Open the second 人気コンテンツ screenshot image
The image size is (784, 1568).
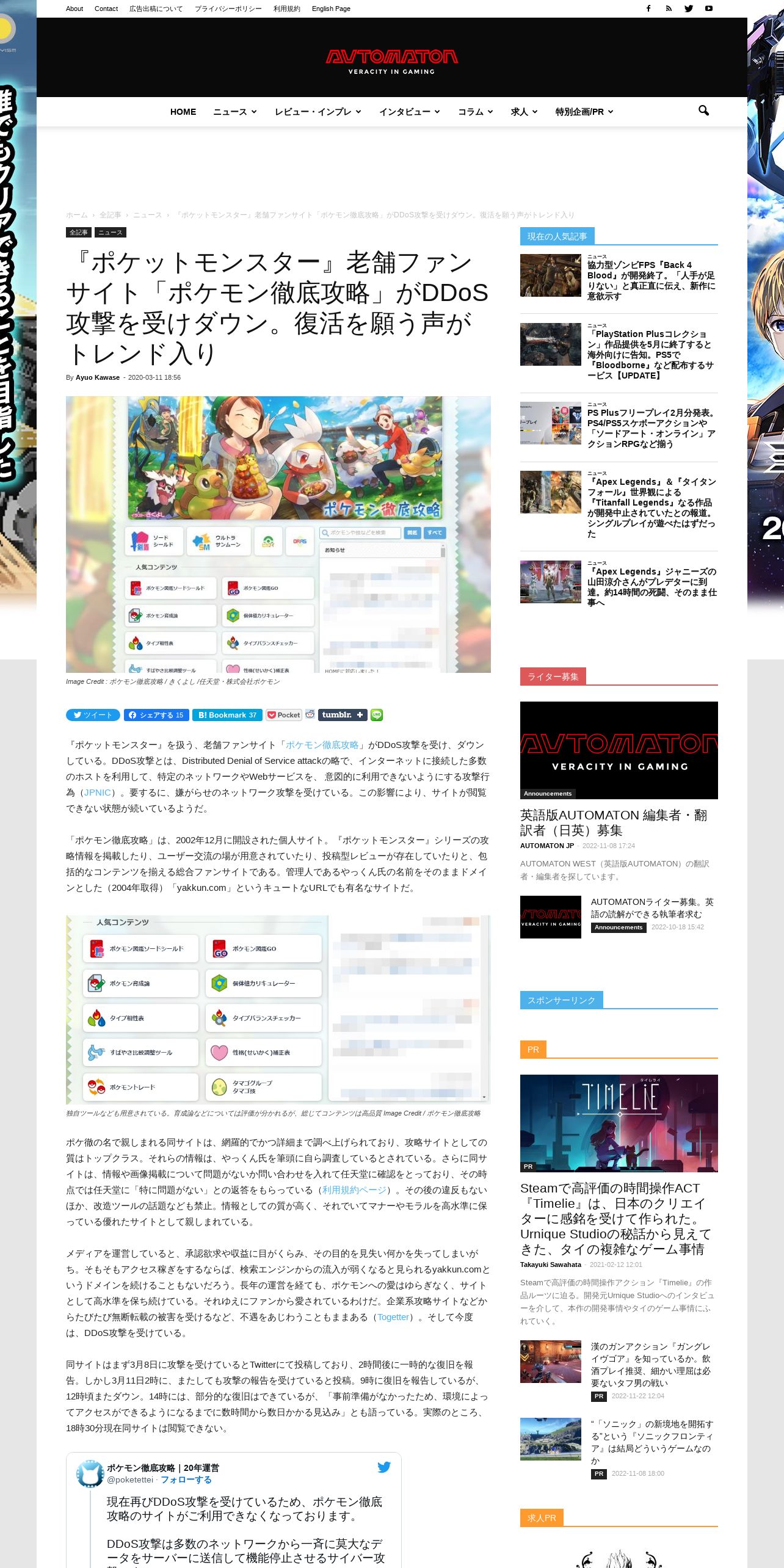278,1009
